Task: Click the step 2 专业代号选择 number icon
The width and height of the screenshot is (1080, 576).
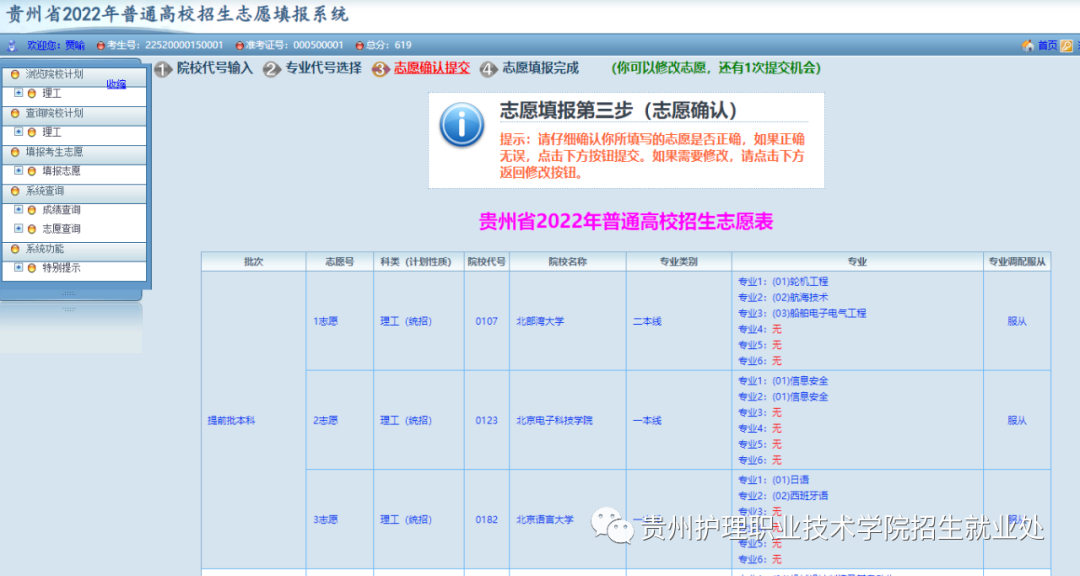Action: coord(271,69)
